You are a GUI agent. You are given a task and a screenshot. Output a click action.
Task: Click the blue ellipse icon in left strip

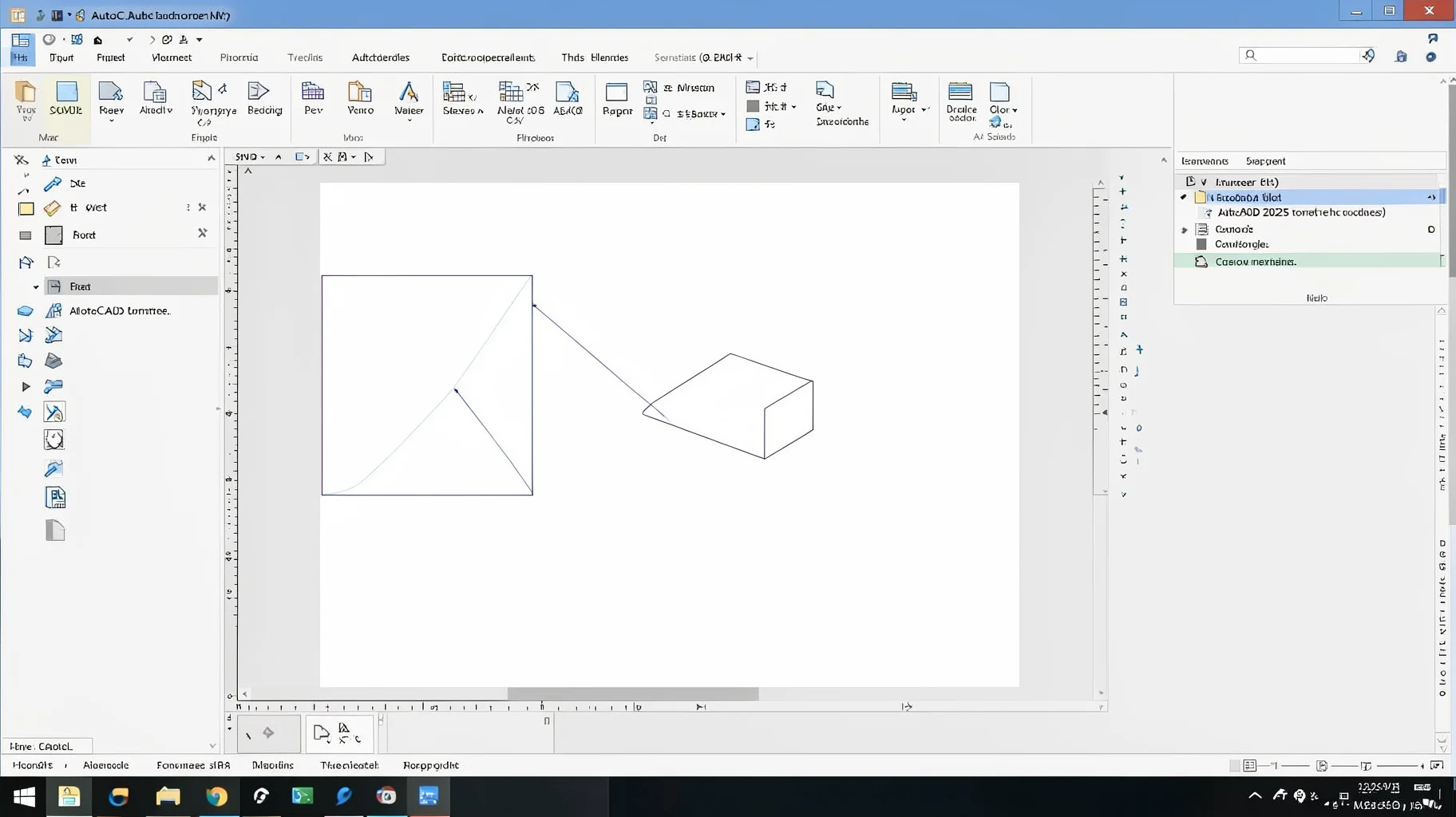tap(25, 311)
